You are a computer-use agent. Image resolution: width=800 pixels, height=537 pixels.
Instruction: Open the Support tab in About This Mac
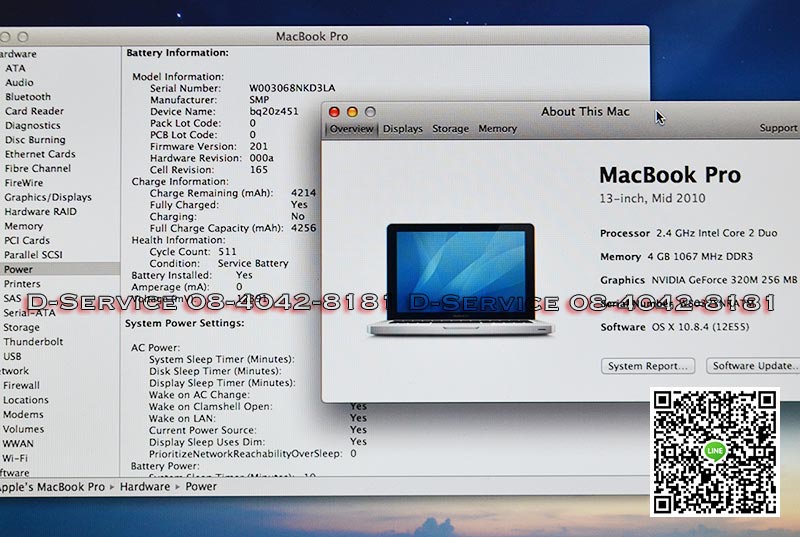tap(778, 128)
